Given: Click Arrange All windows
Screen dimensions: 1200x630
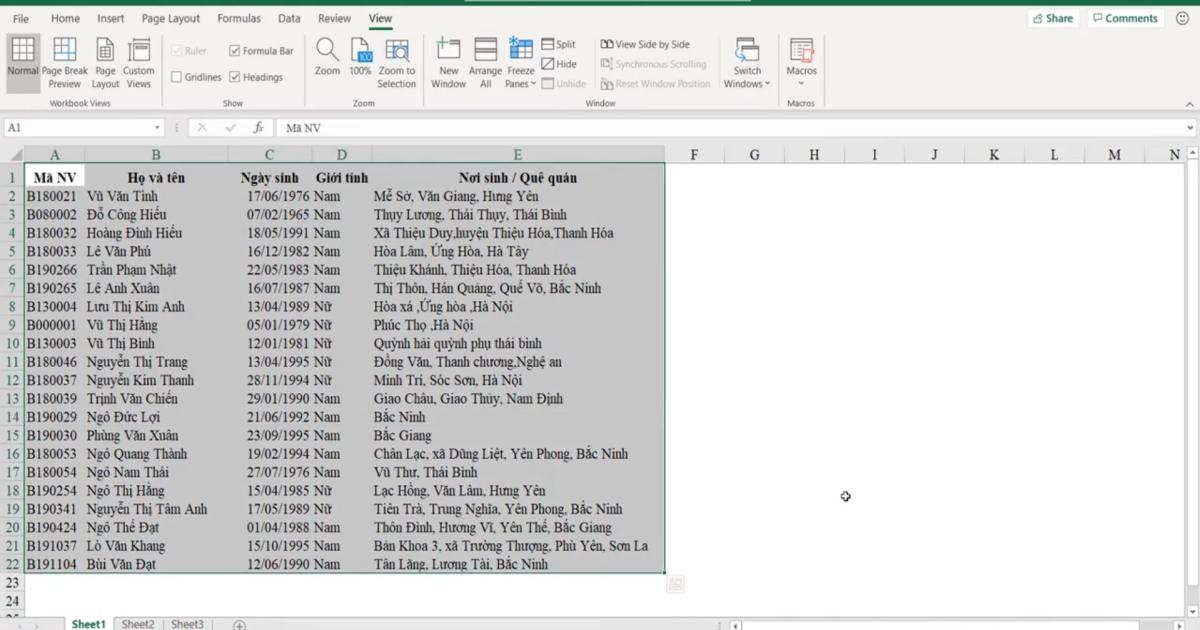Looking at the screenshot, I should [484, 60].
